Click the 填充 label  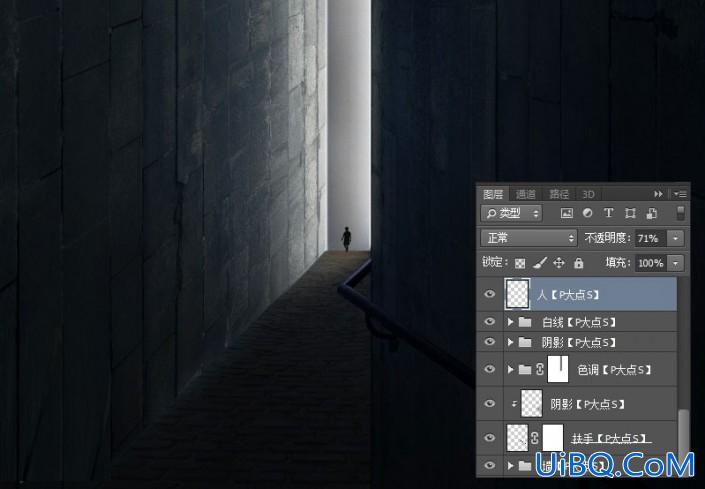coord(618,263)
